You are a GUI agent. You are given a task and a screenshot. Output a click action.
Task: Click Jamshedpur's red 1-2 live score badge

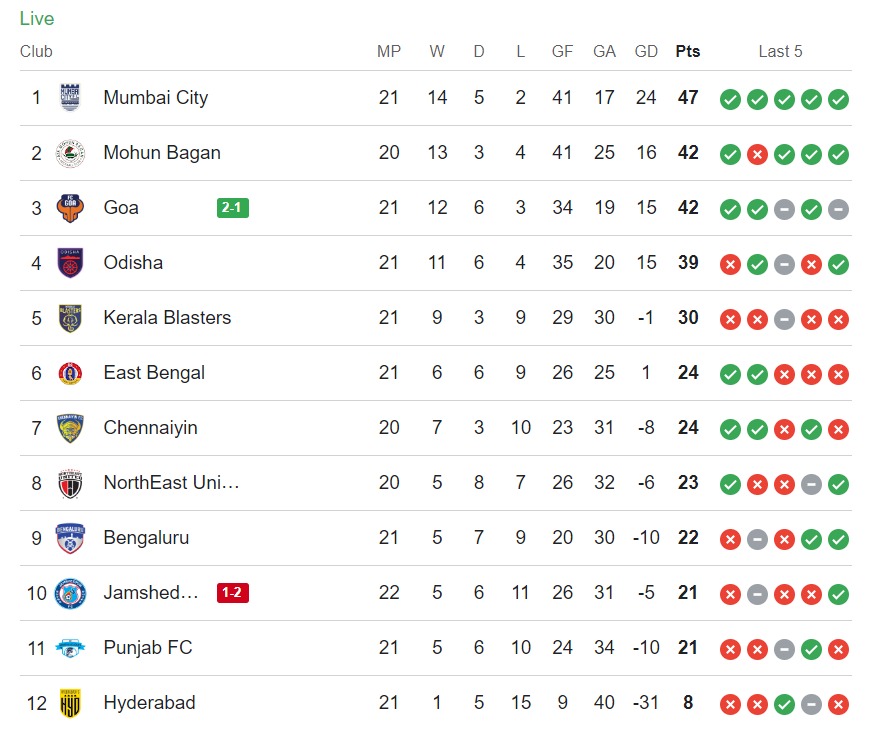tap(232, 593)
